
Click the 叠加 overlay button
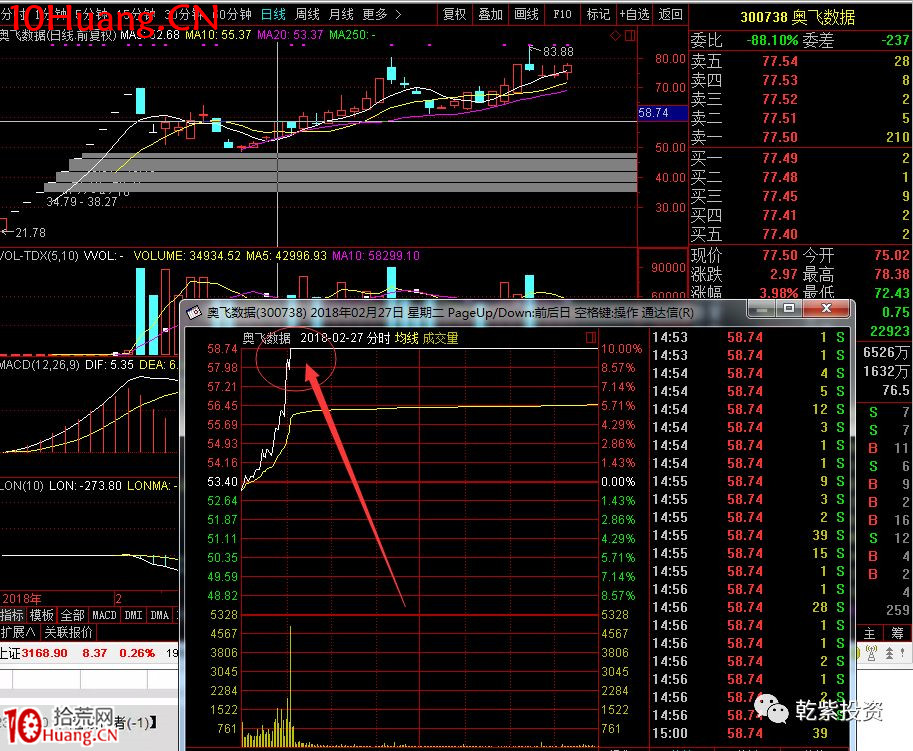[x=490, y=14]
